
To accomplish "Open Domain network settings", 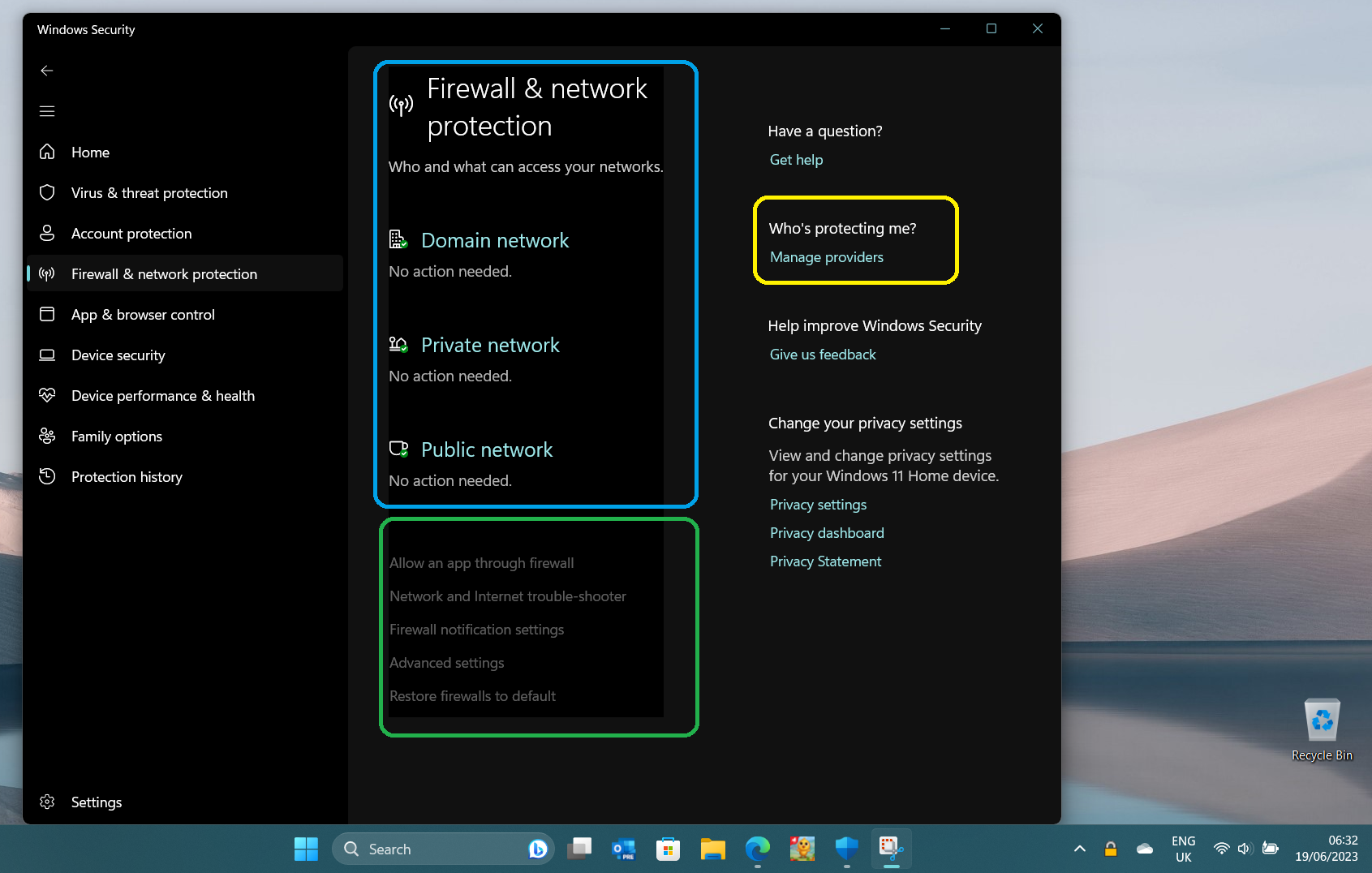I will tap(495, 240).
